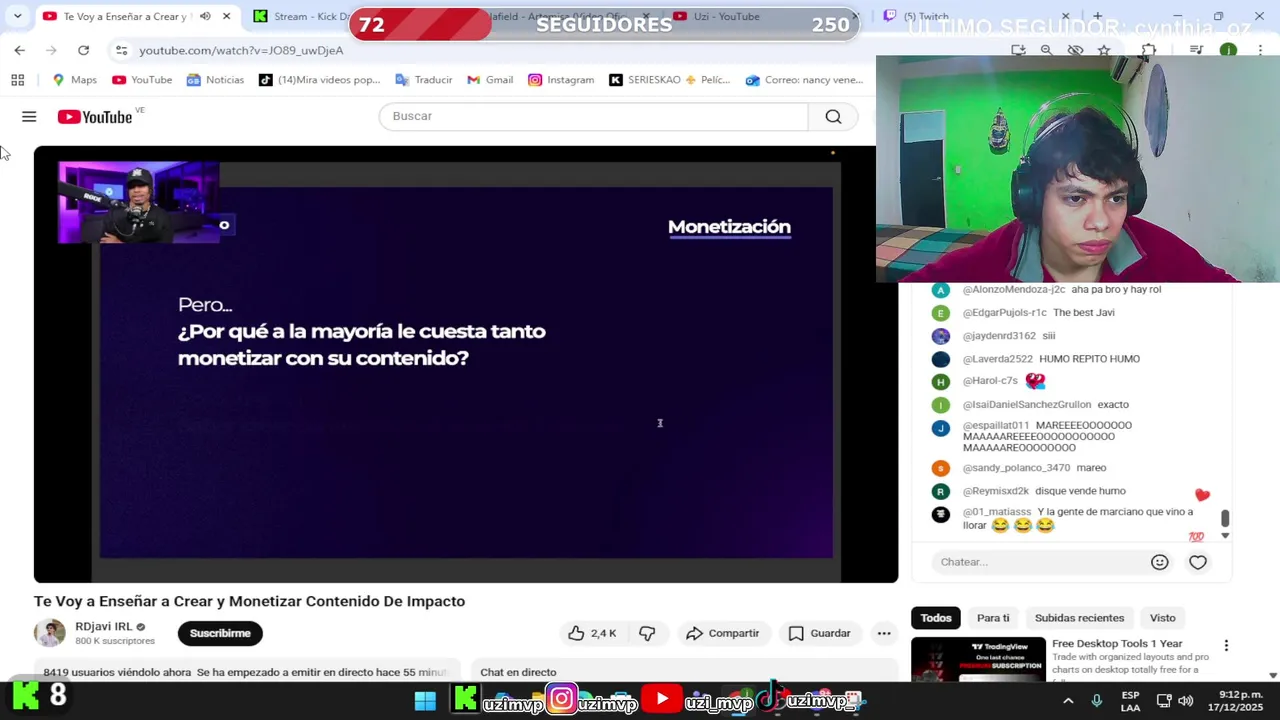Open the red YouTube taskbar icon
The height and width of the screenshot is (720, 1280).
[x=661, y=699]
